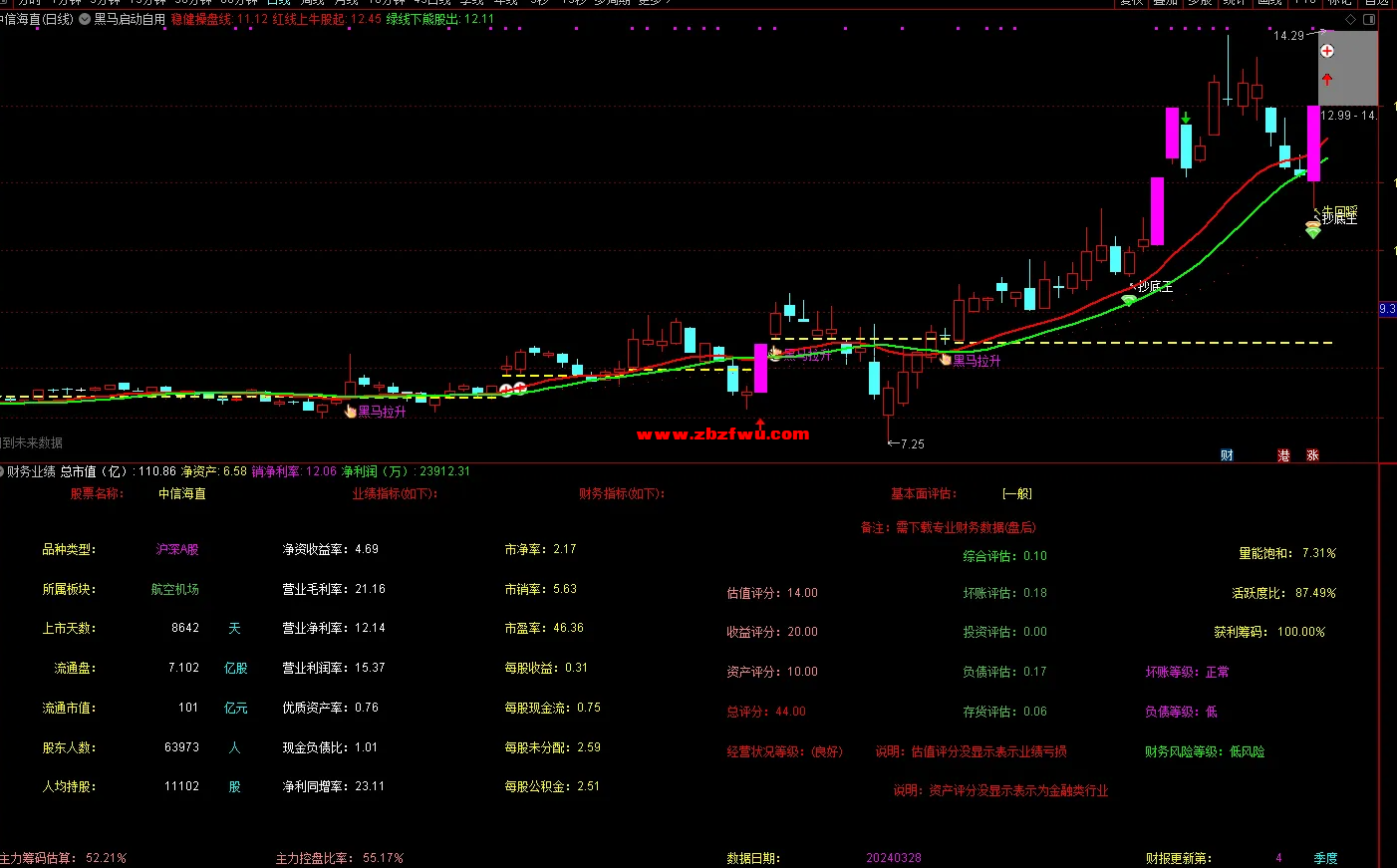Click 财务业绩 indicator title
The image size is (1397, 868).
tap(32, 471)
